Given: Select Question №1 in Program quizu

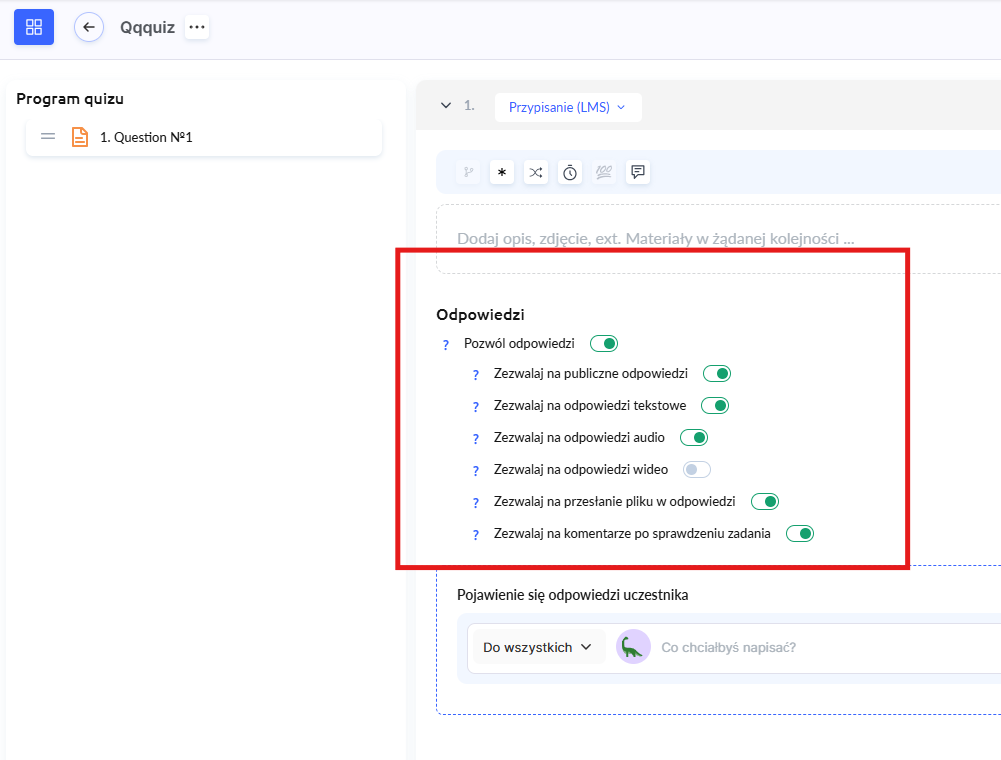Looking at the screenshot, I should click(146, 137).
